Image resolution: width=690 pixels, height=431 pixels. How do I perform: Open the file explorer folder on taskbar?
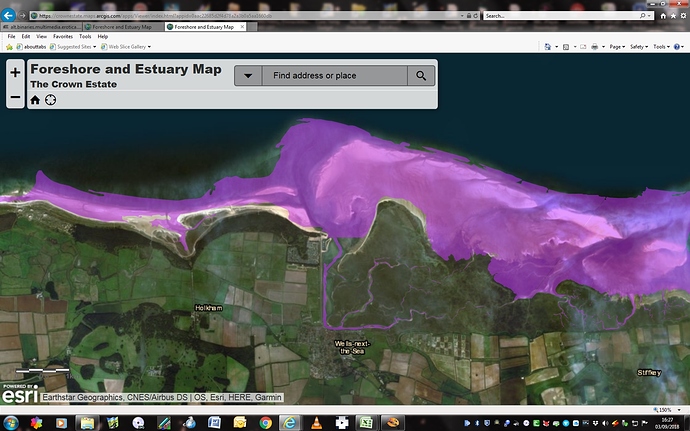click(87, 423)
